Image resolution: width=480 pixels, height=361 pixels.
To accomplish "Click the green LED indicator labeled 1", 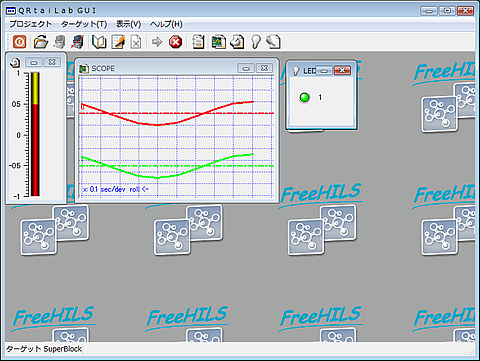I will click(304, 97).
